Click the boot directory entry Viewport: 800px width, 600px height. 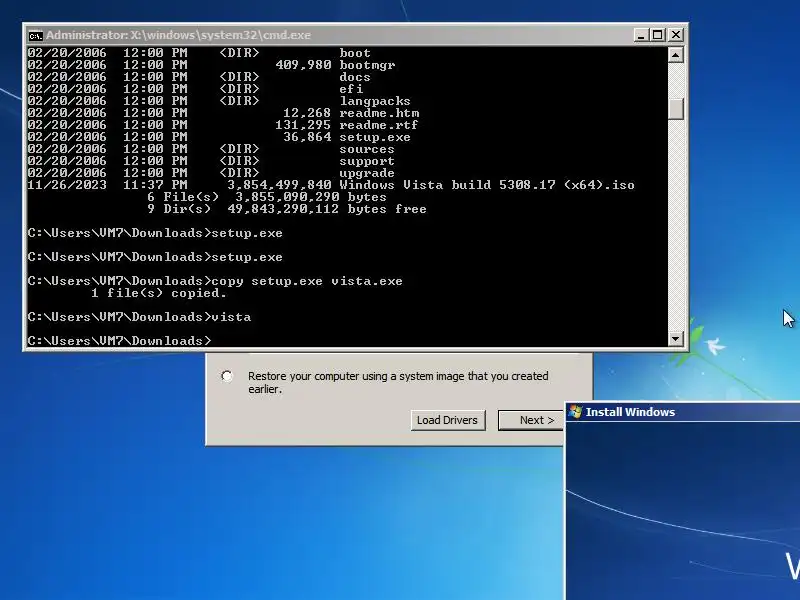click(x=355, y=53)
